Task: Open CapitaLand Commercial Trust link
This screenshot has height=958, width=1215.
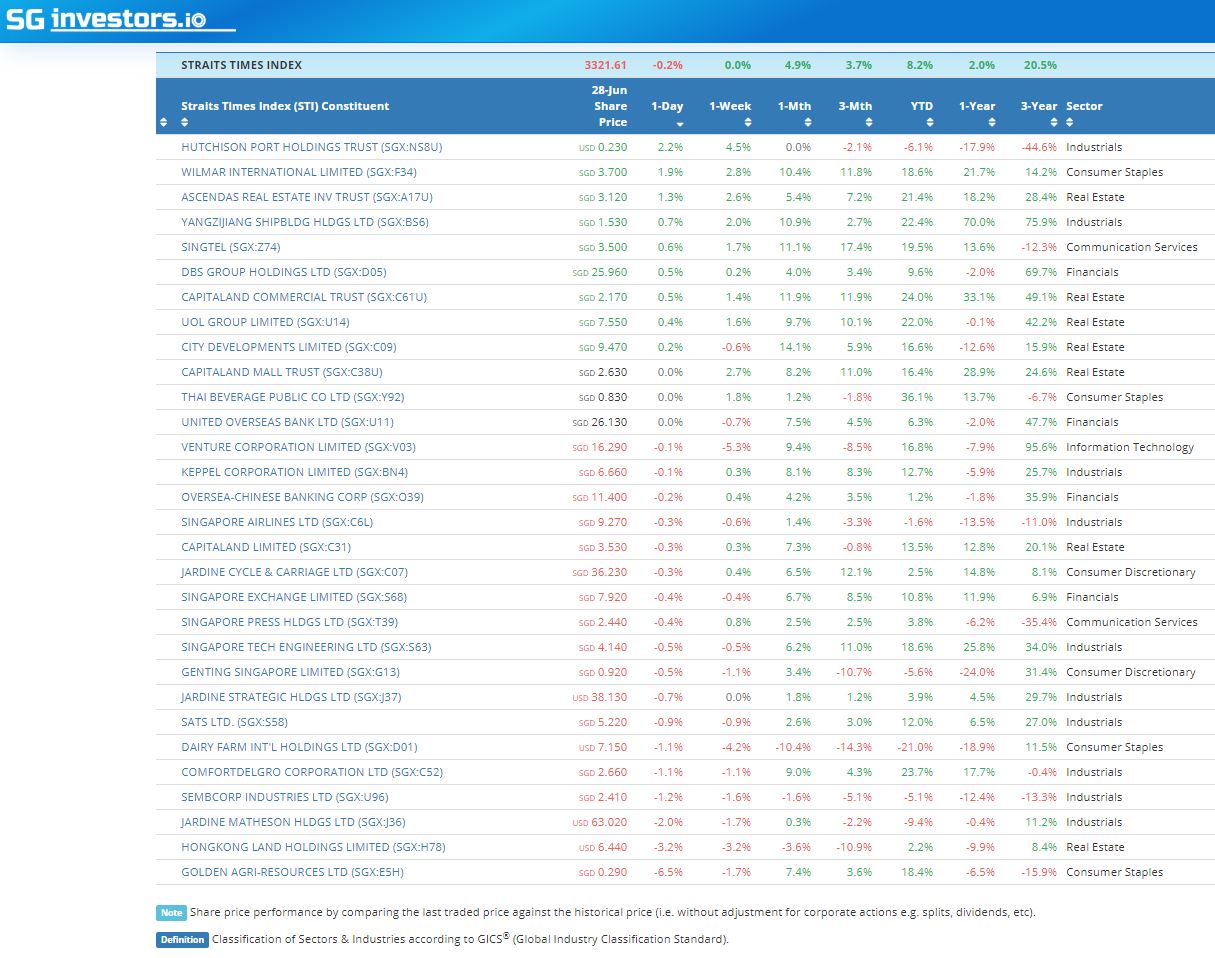Action: click(x=304, y=297)
